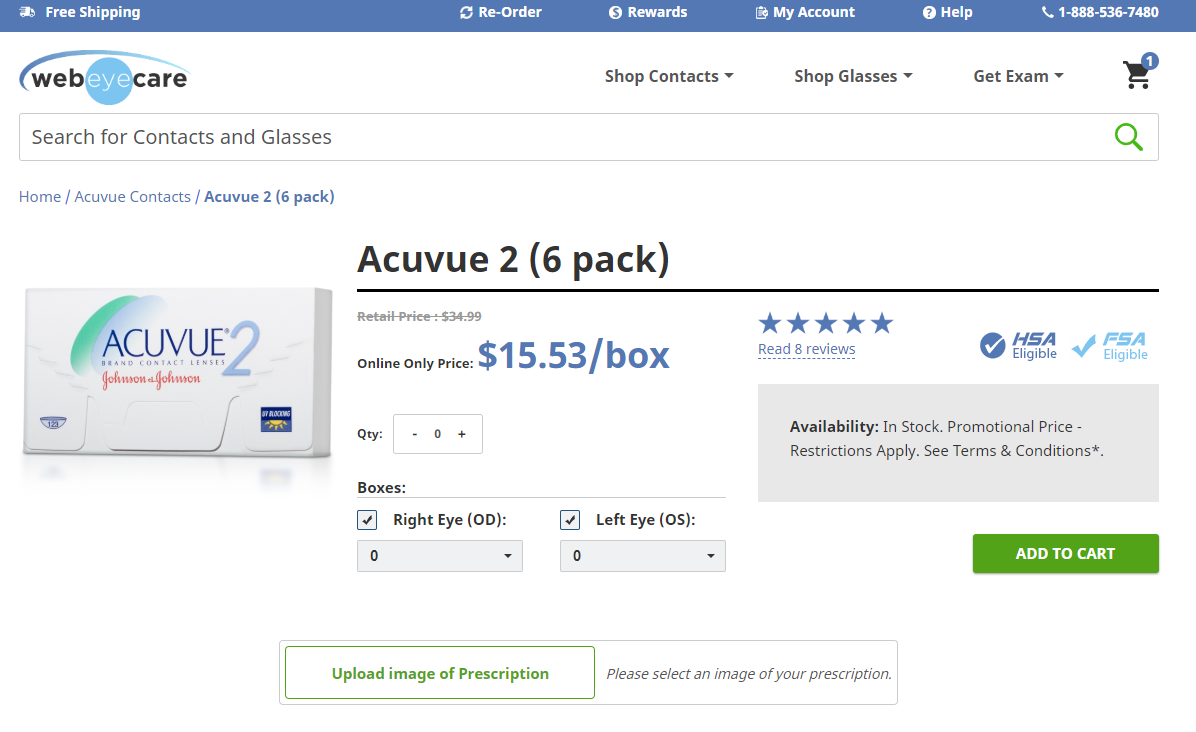This screenshot has height=732, width=1196.
Task: Open the Left Eye boxes dropdown
Action: point(643,556)
